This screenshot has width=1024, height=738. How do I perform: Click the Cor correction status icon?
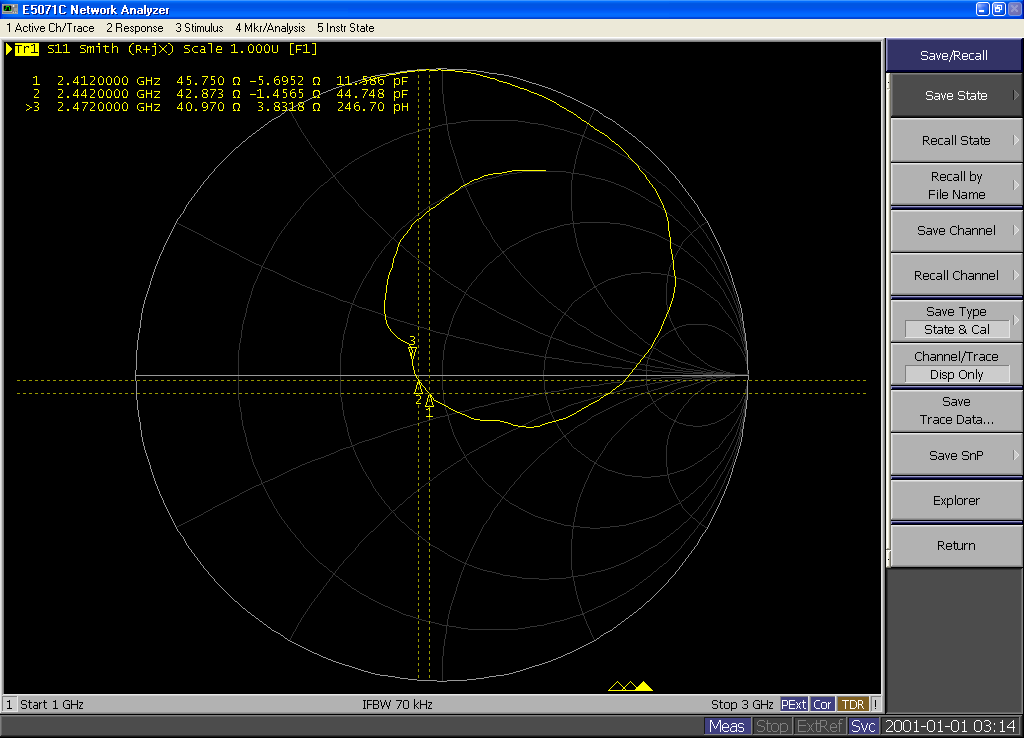(822, 704)
